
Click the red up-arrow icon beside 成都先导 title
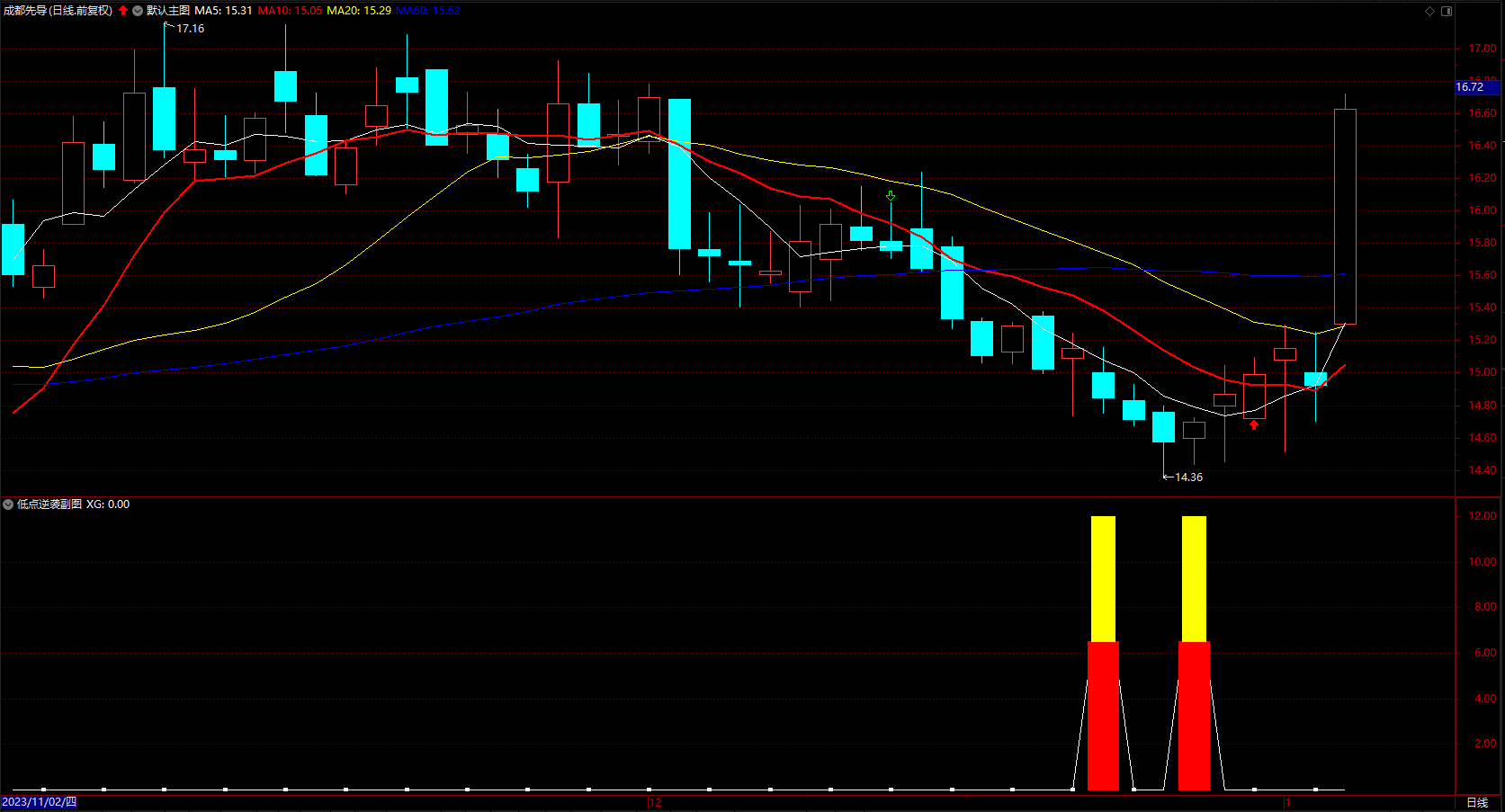(x=123, y=11)
